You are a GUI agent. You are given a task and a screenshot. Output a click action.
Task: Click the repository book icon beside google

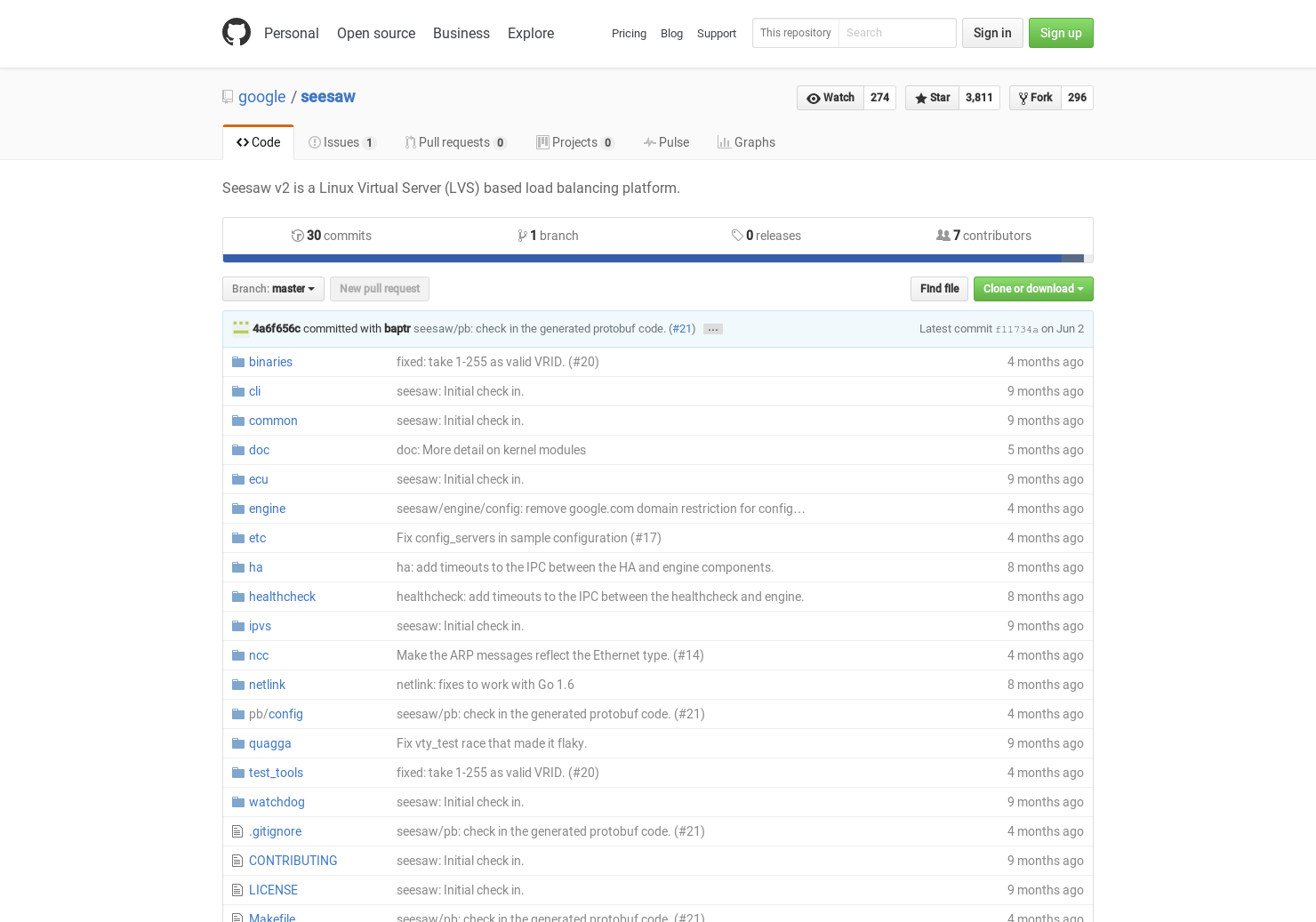[x=228, y=97]
